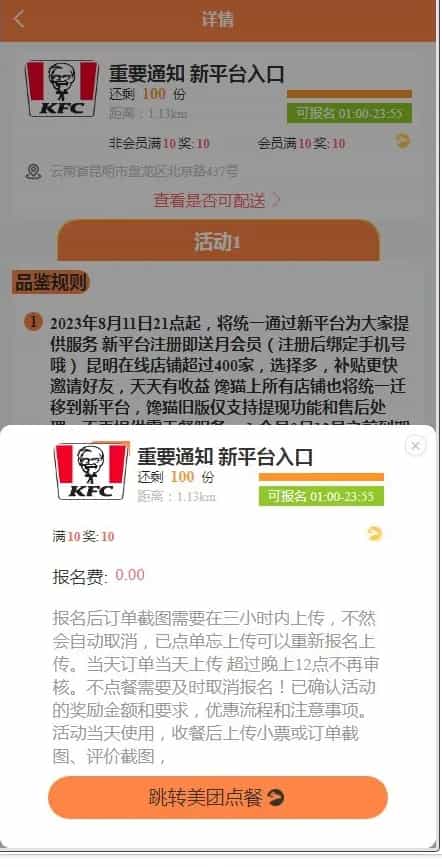Click the background 可报名 01:00-23:55 badge
Viewport: 442px width, 867px height.
click(349, 113)
